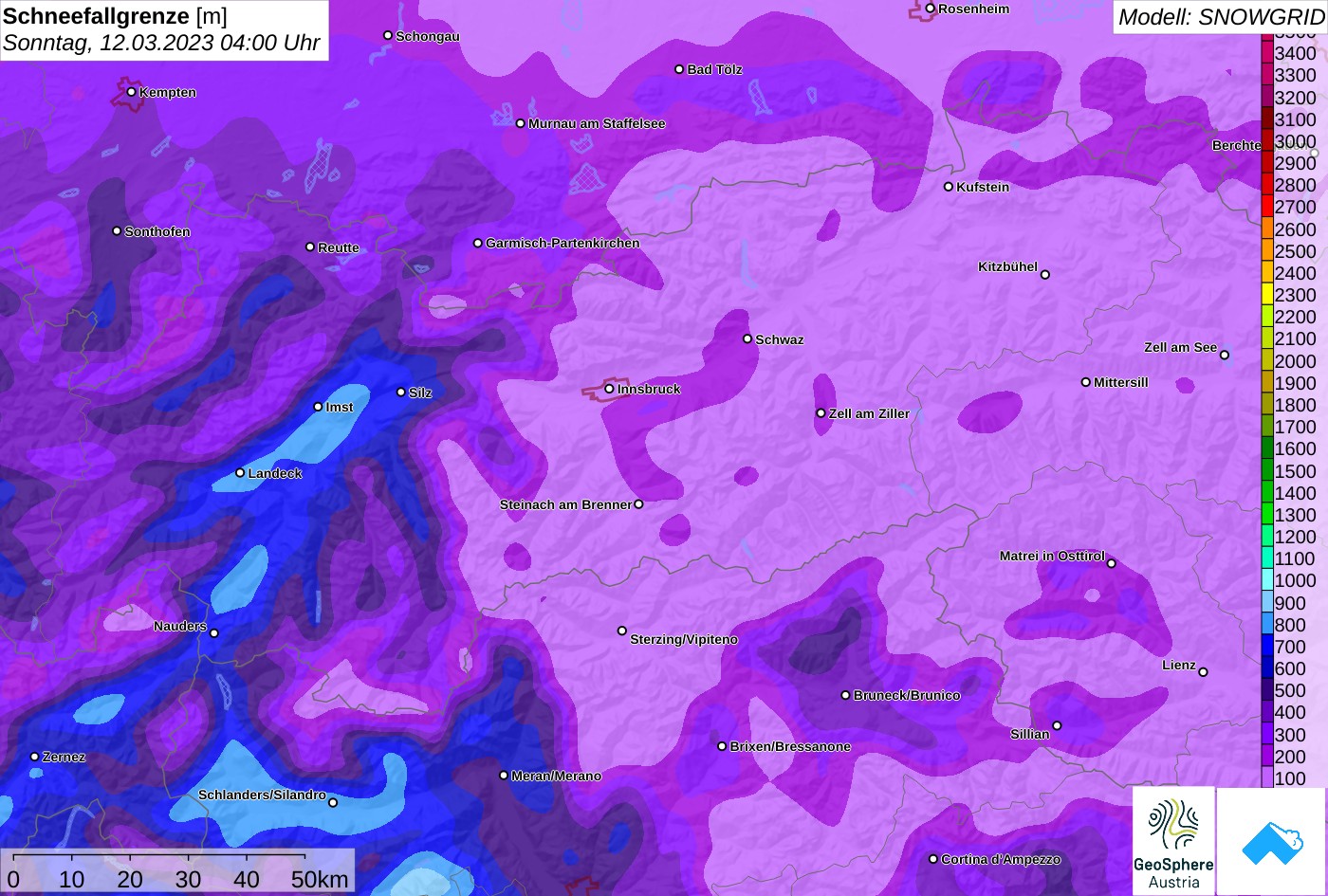
Task: Click the 400 legend value
Action: click(x=1290, y=713)
